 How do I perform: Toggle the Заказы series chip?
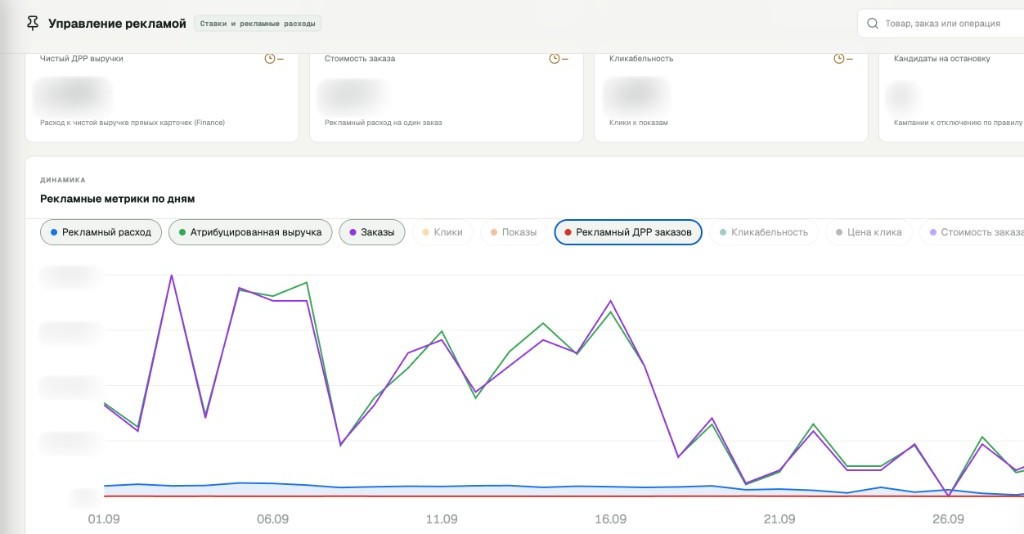pos(372,232)
